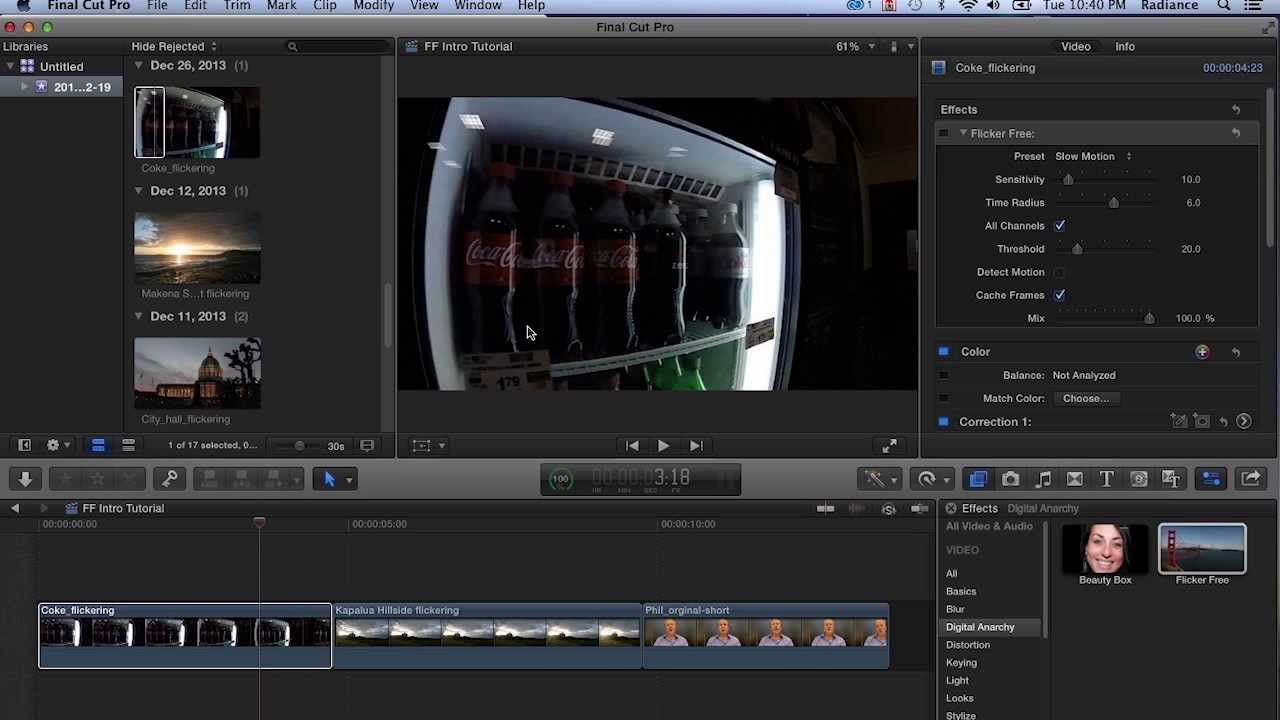1280x720 pixels.
Task: Open the keyword editor key icon
Action: [170, 479]
